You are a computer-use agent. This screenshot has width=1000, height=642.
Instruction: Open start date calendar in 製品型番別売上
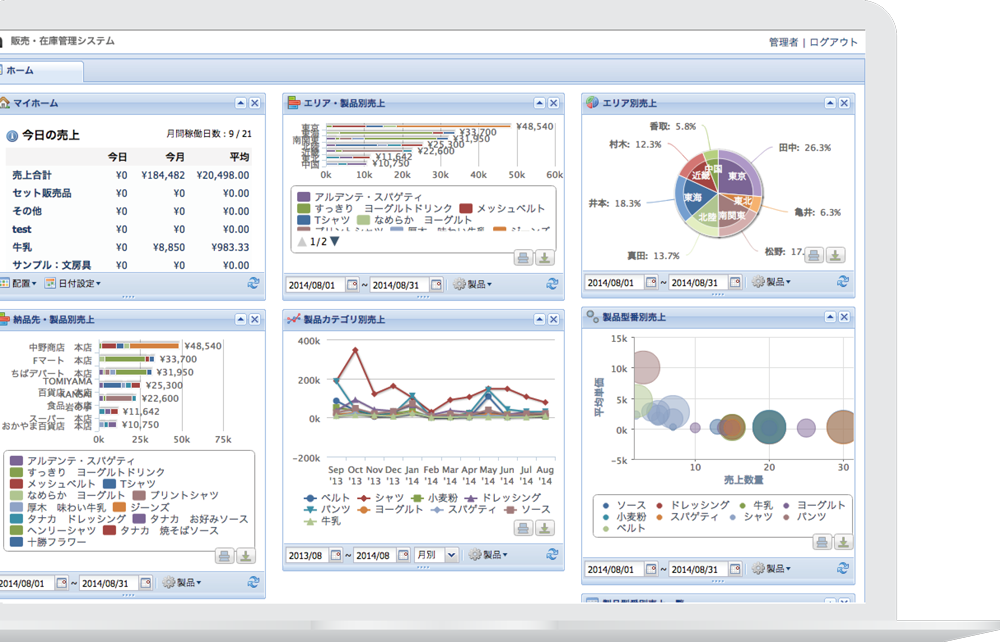[651, 569]
